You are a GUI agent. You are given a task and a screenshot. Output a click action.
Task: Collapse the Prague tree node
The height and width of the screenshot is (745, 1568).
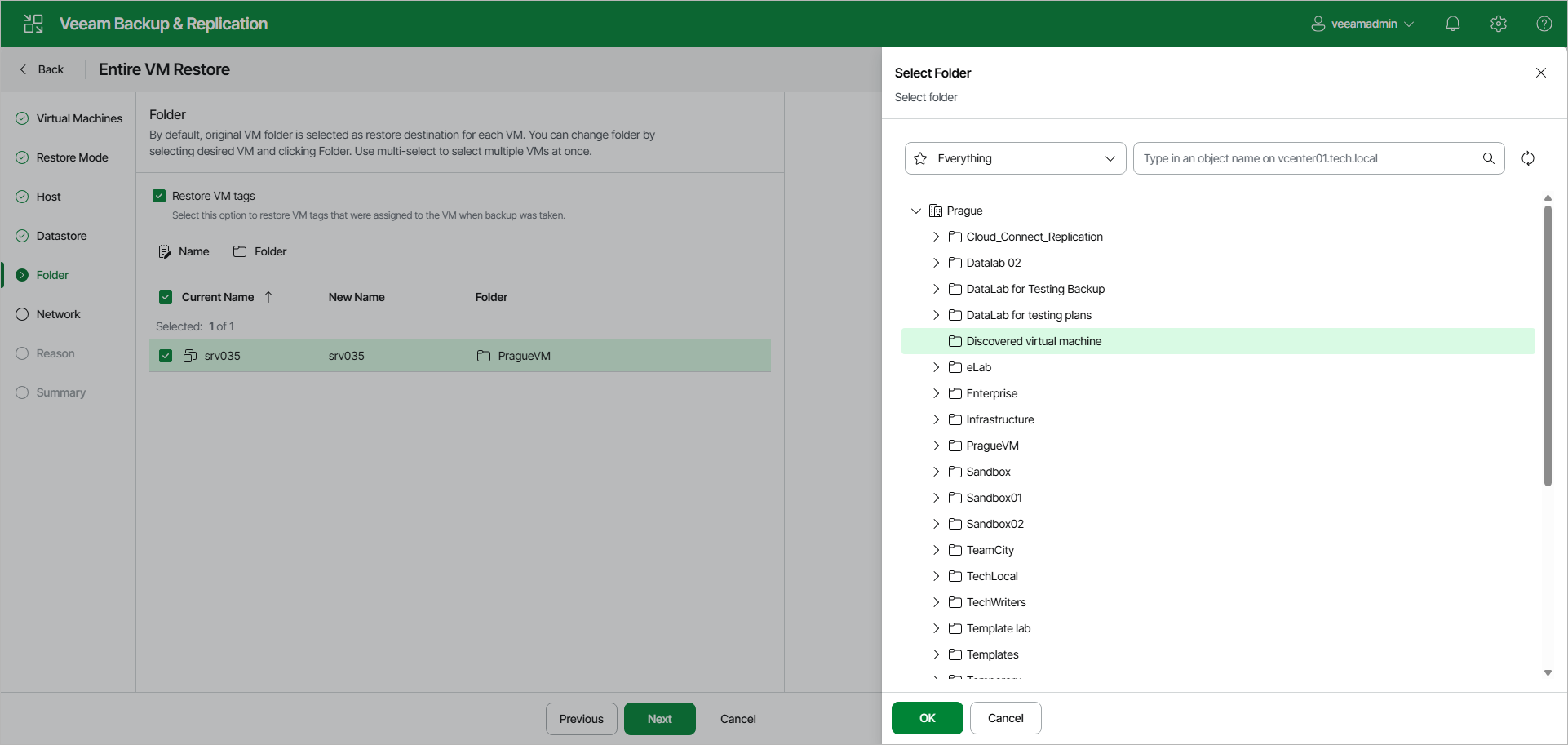(915, 211)
